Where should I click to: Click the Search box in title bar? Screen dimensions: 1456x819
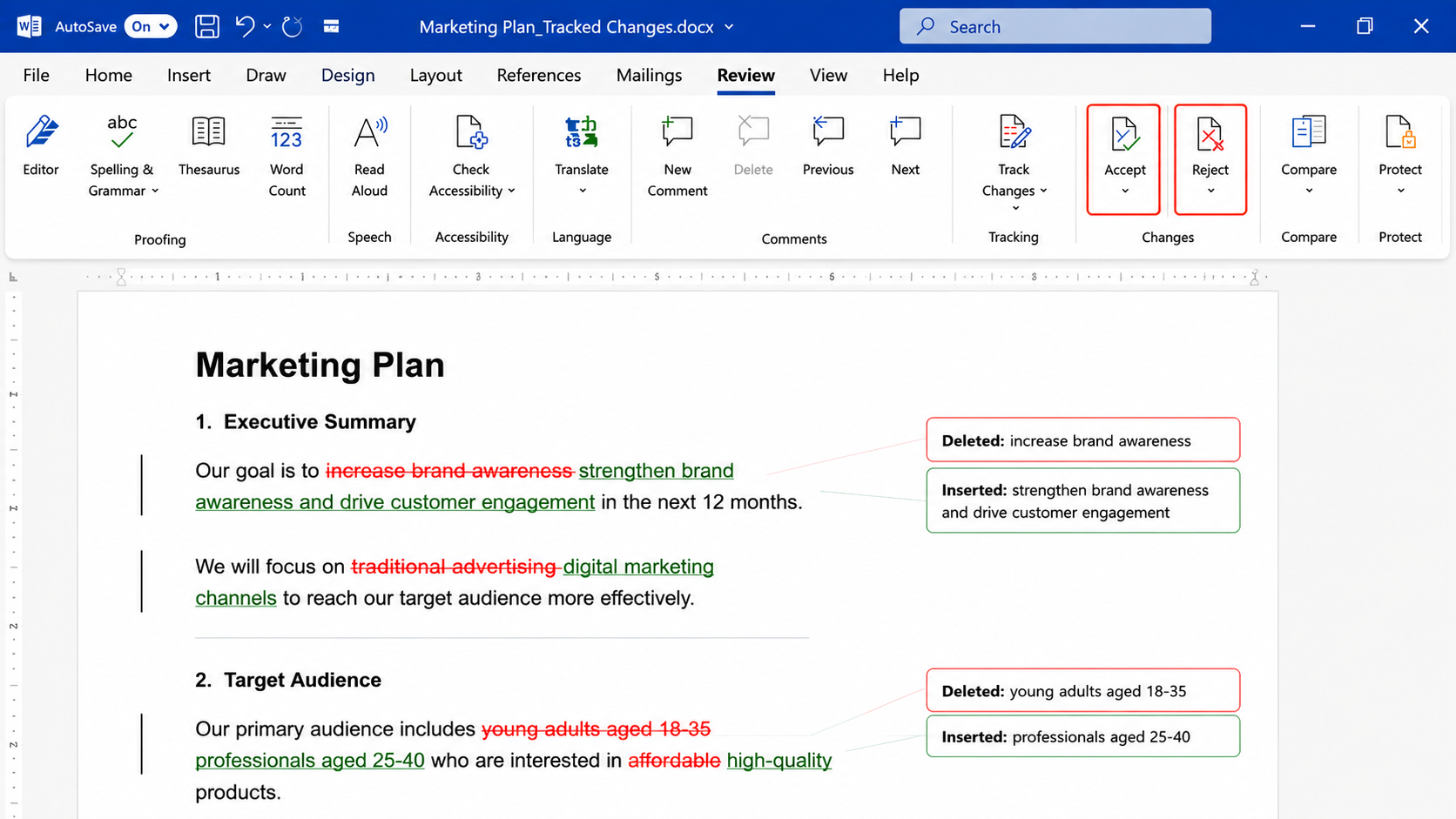coord(1055,26)
